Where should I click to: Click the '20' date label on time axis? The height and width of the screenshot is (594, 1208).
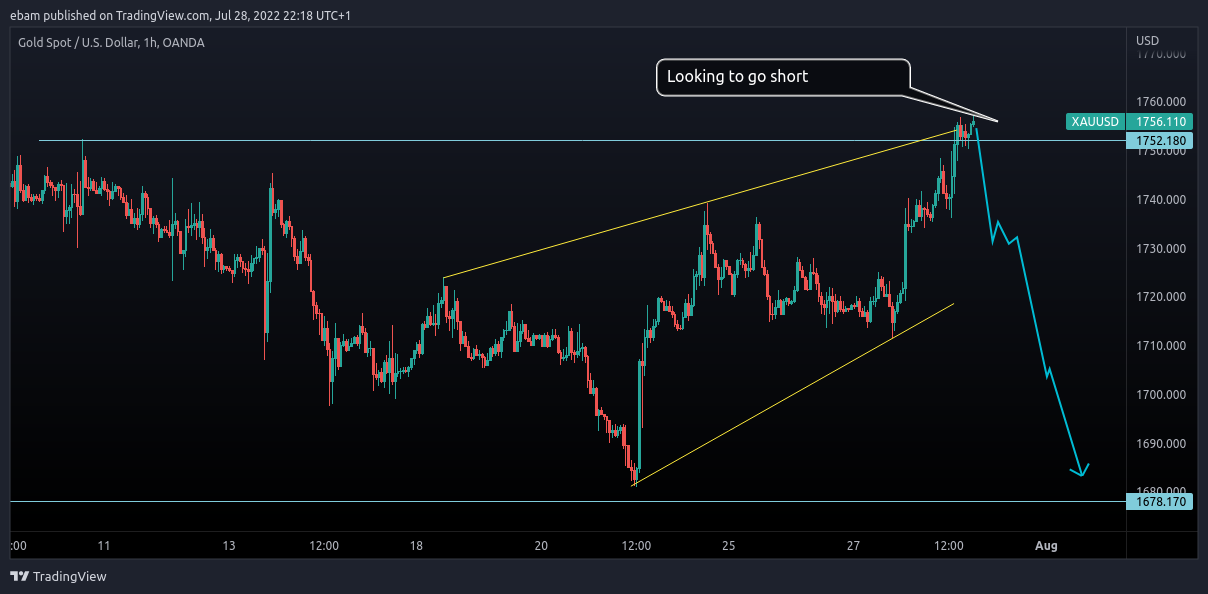[x=541, y=546]
